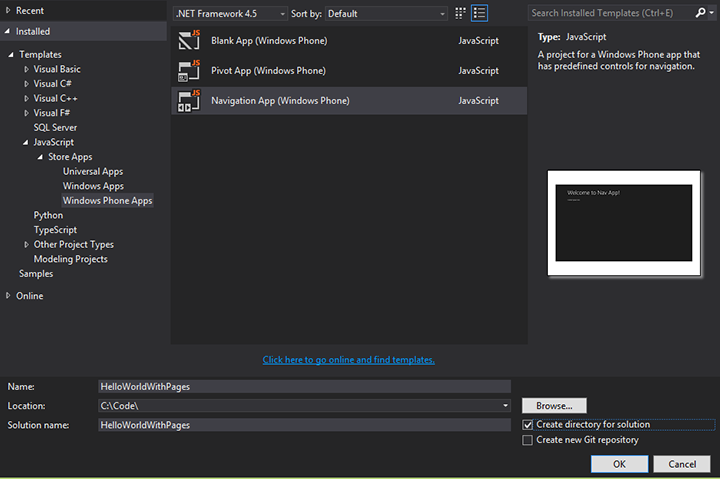
Task: Collapse the Templates tree node
Action: (x=11, y=54)
